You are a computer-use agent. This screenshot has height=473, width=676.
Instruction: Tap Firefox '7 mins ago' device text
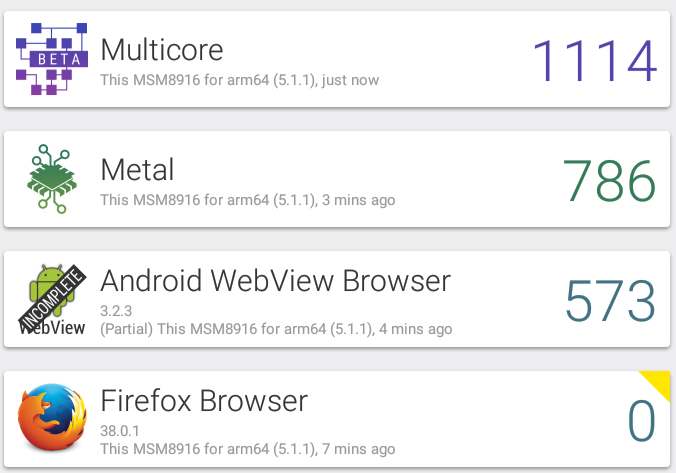click(247, 449)
